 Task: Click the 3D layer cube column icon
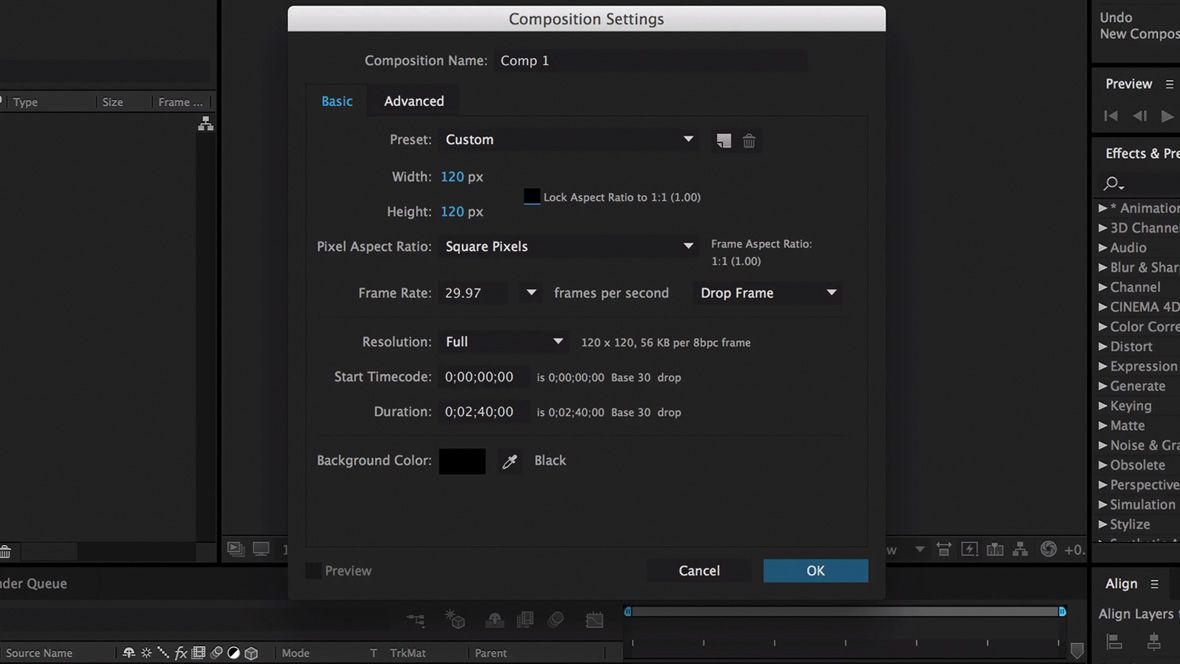pyautogui.click(x=252, y=652)
